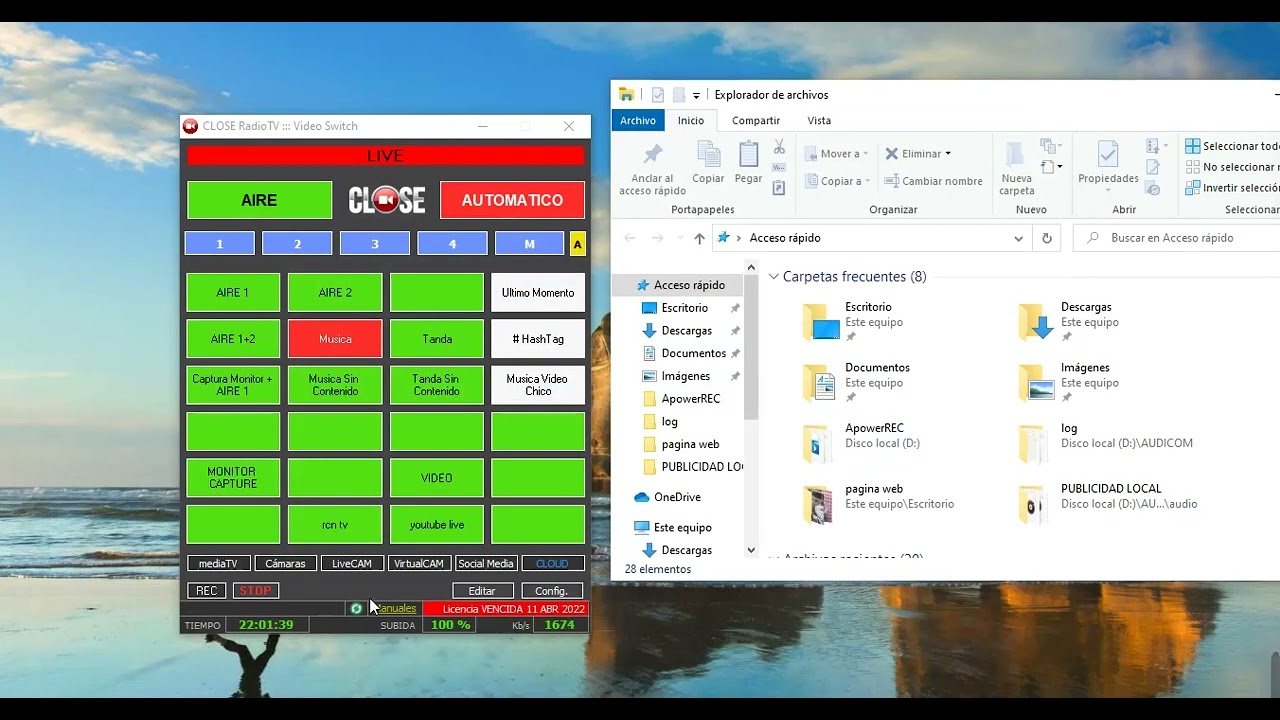Screen dimensions: 1280x720
Task: Click the Pegar clipboard icon
Action: pos(748,154)
